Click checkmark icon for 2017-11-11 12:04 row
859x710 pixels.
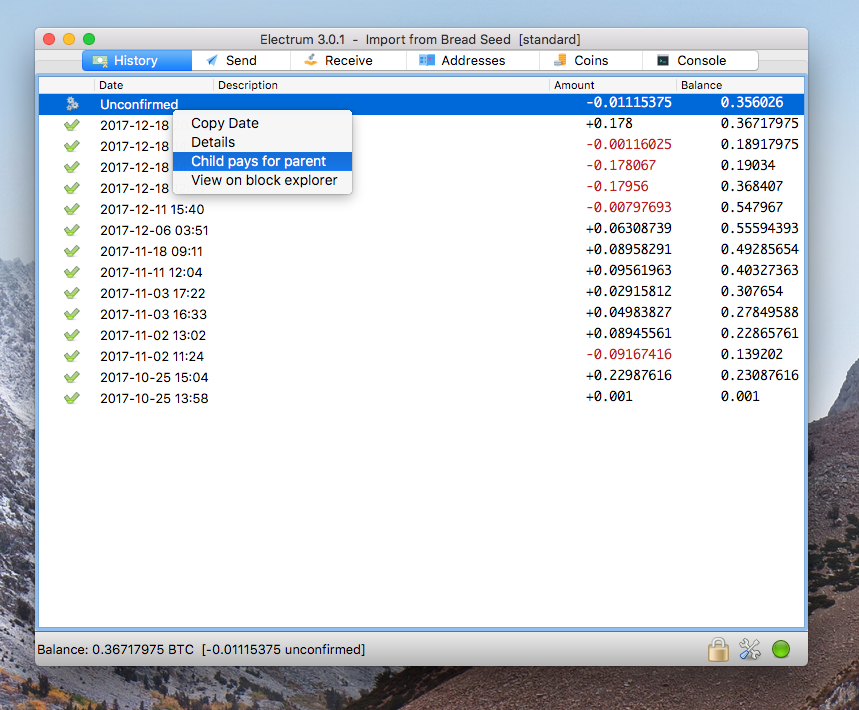pyautogui.click(x=72, y=272)
